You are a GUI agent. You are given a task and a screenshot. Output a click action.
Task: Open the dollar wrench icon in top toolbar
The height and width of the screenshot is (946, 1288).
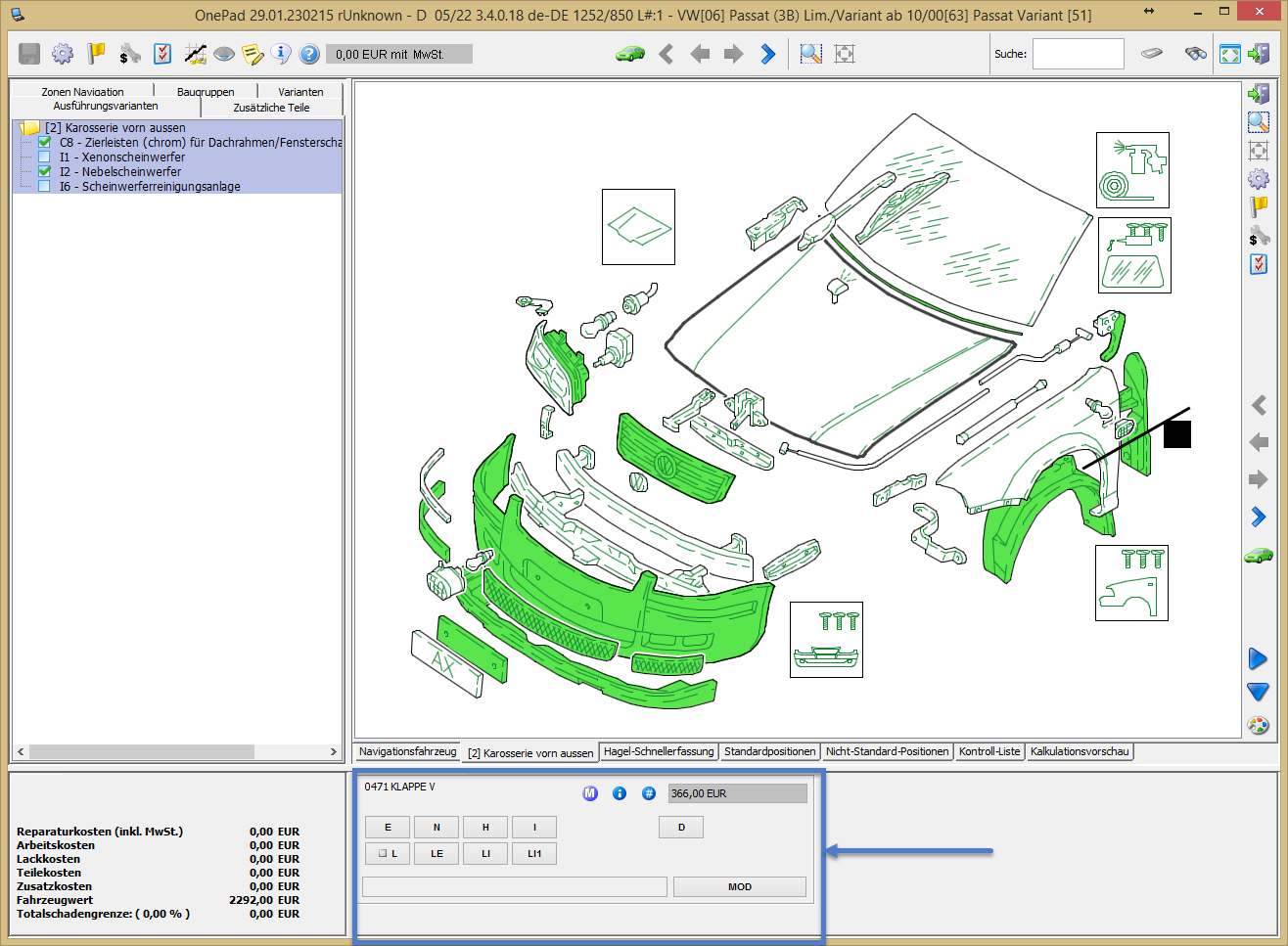point(129,54)
